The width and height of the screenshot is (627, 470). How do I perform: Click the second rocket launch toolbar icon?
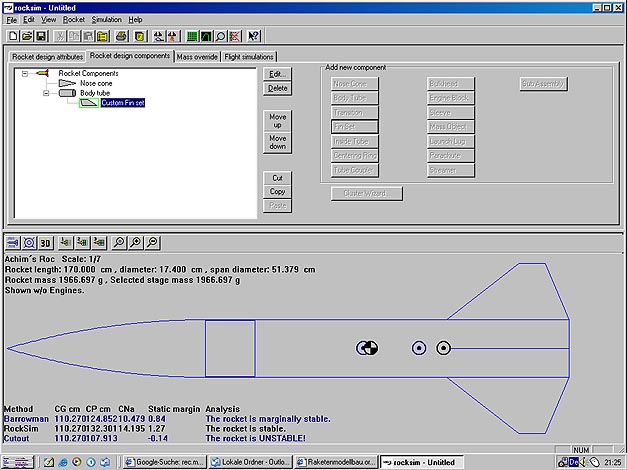click(173, 36)
